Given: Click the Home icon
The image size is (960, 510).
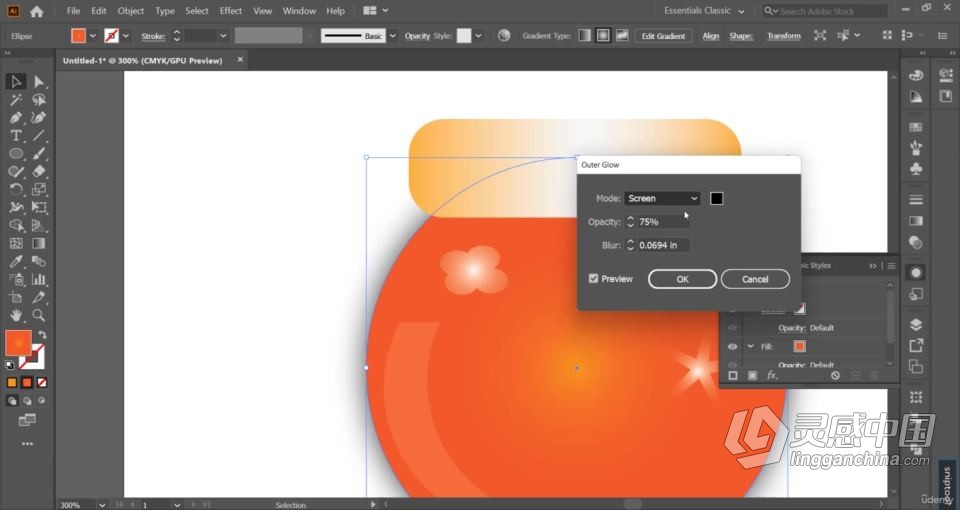Looking at the screenshot, I should click(x=37, y=11).
